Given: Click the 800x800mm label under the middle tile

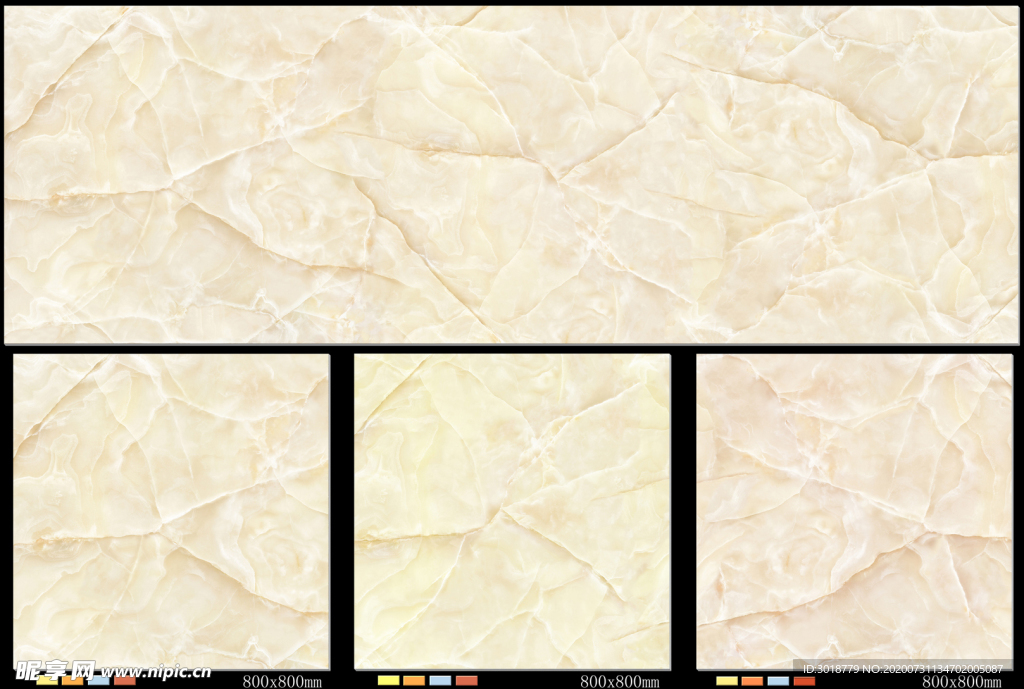Looking at the screenshot, I should (x=620, y=681).
